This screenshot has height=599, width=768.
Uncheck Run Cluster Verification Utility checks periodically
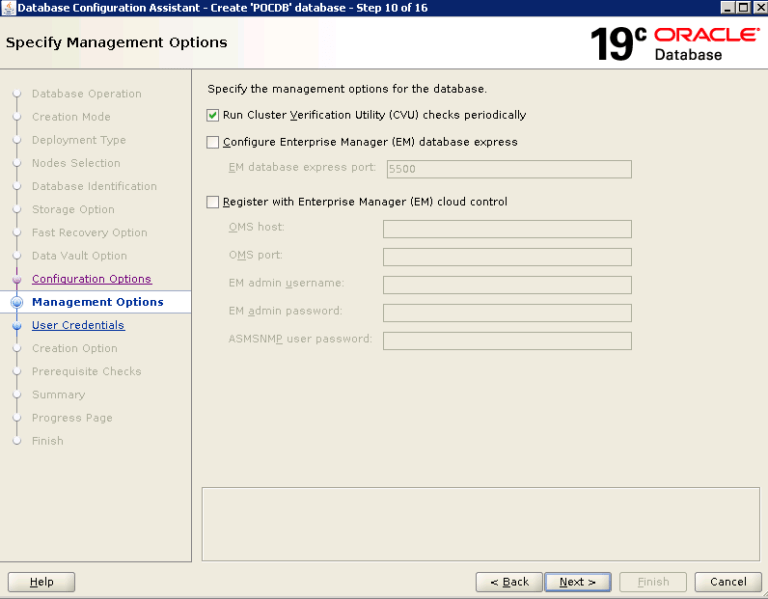212,115
